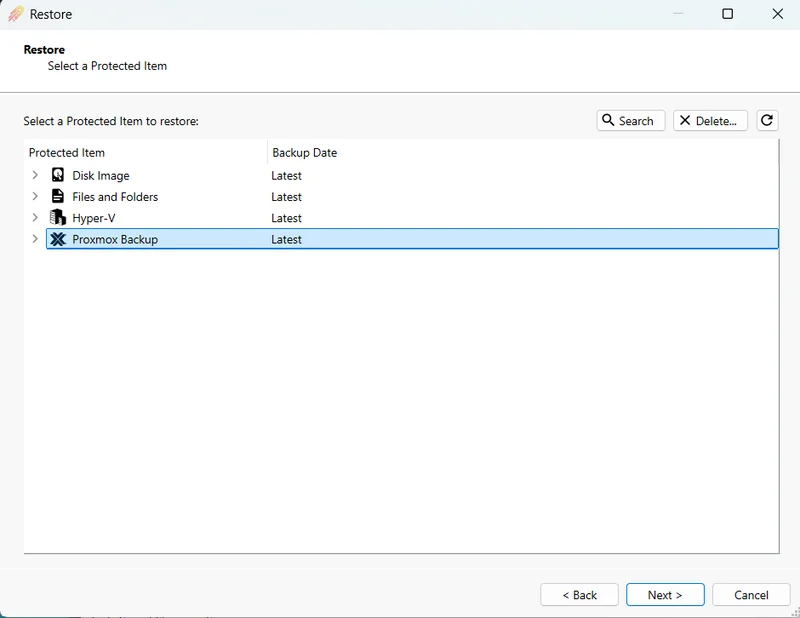
Task: Sort by Backup Date column header
Action: tap(305, 153)
